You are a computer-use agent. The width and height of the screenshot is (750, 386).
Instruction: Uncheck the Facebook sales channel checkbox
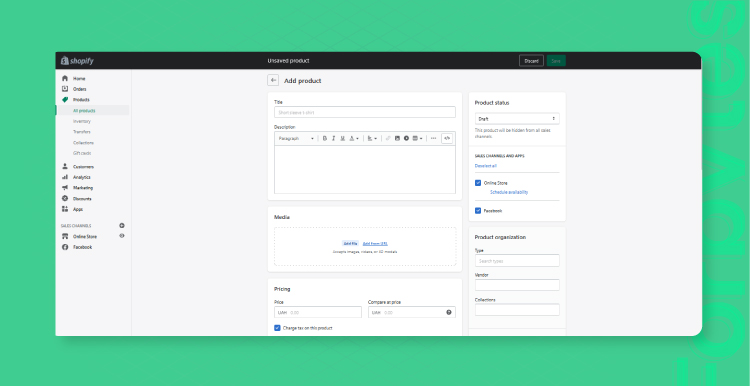478,210
